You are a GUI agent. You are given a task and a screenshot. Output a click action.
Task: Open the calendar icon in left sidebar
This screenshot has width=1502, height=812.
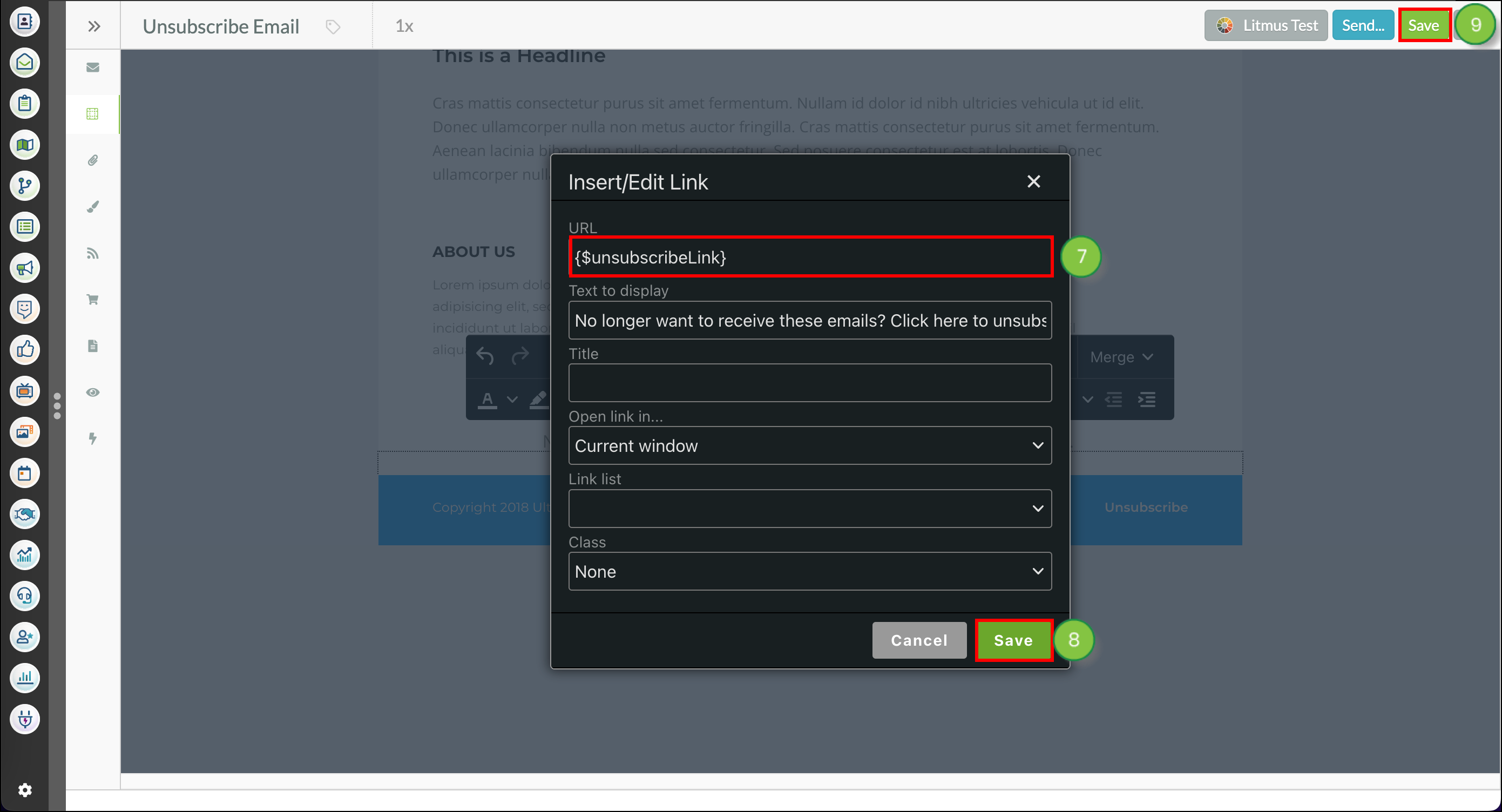click(x=24, y=473)
